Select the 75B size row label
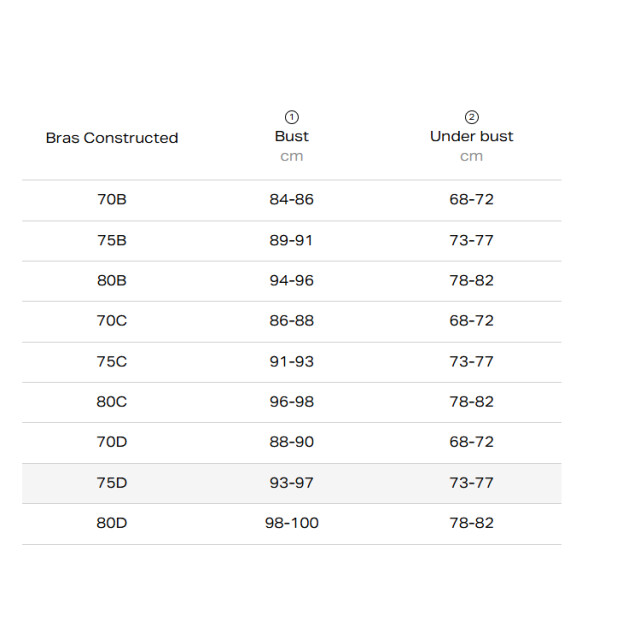This screenshot has width=640, height=640. pyautogui.click(x=112, y=240)
